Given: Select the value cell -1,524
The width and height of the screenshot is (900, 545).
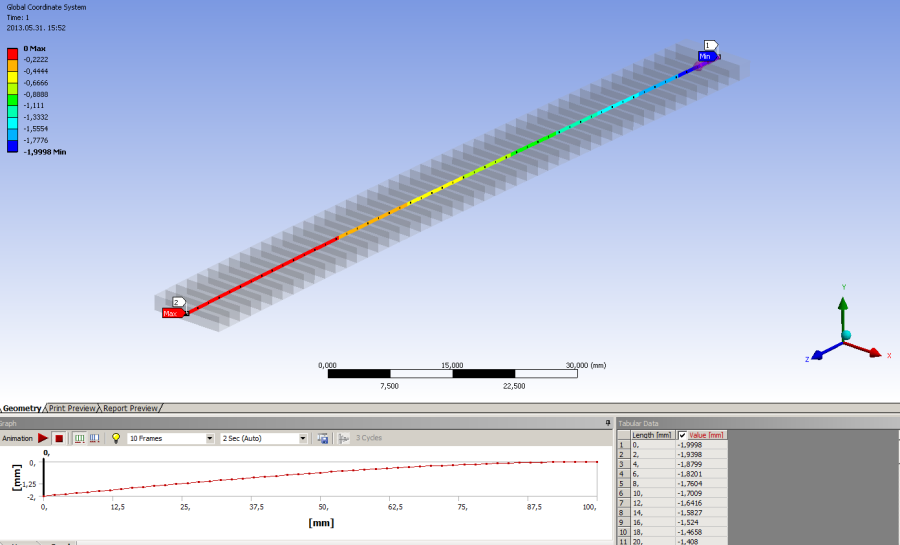Looking at the screenshot, I should click(x=701, y=523).
